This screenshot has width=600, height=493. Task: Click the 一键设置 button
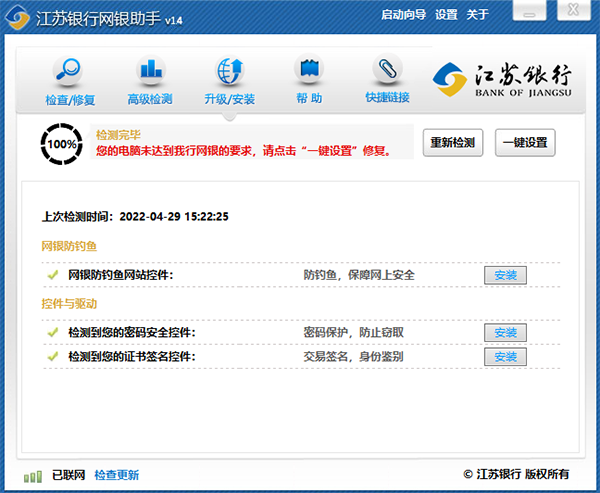pyautogui.click(x=525, y=143)
